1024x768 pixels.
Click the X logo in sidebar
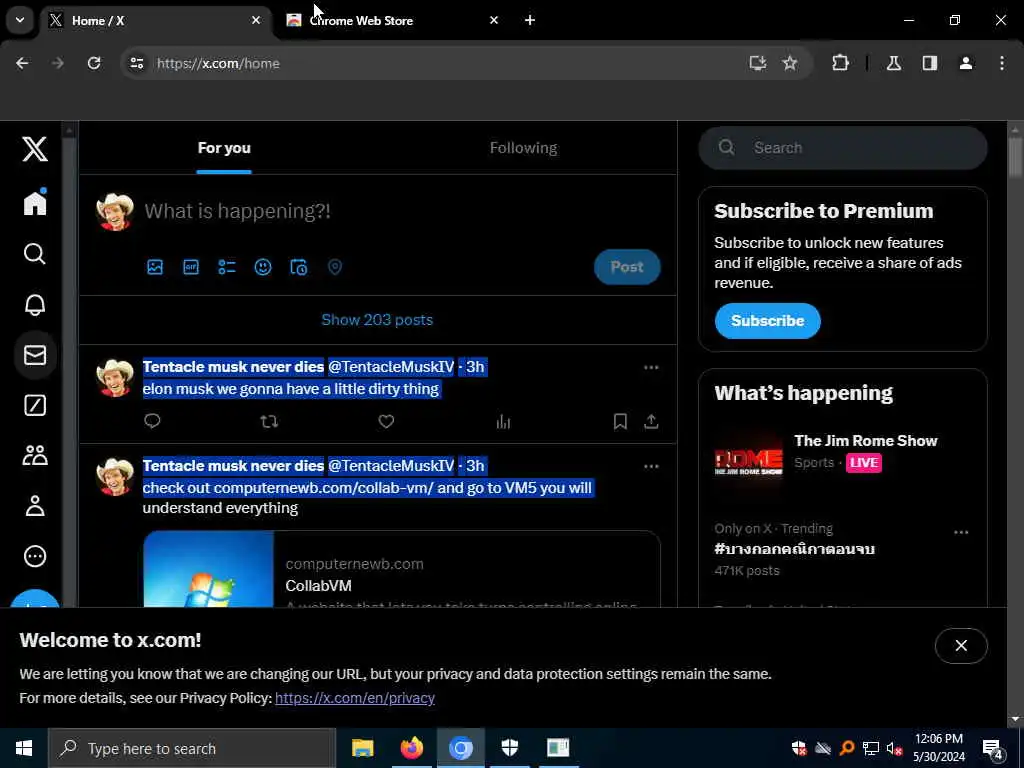point(35,149)
